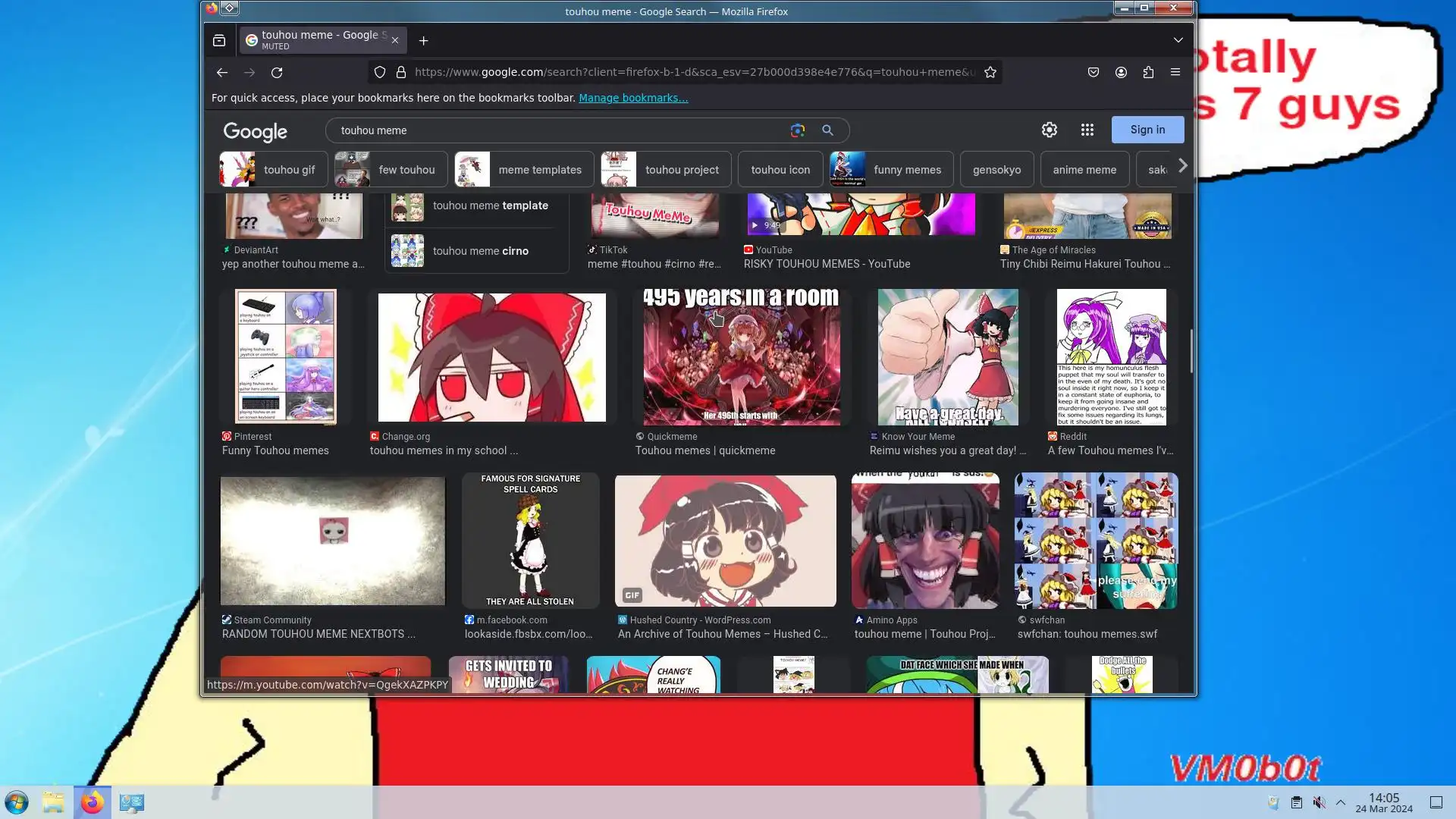Open the Google apps grid

pos(1087,130)
